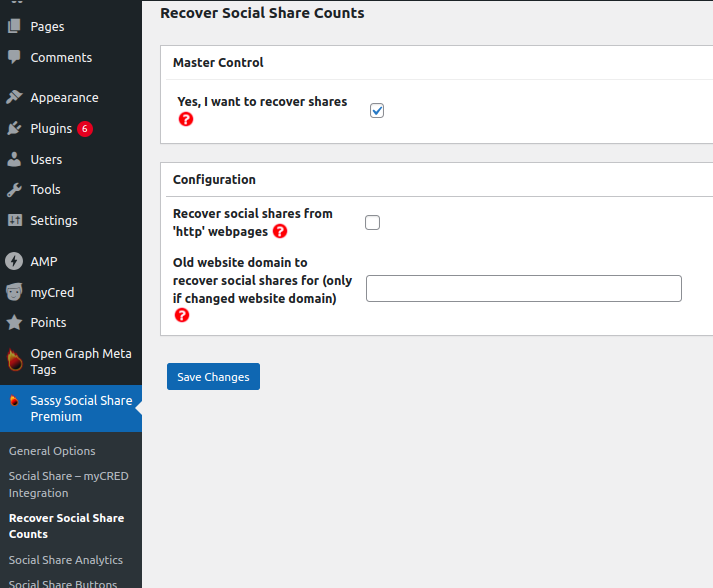Click the Save Changes button
713x588 pixels.
click(213, 377)
